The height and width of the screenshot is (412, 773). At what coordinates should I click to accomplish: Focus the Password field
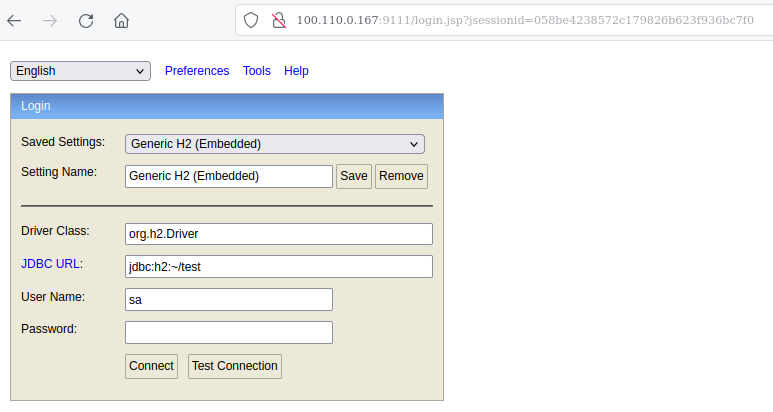[x=229, y=333]
